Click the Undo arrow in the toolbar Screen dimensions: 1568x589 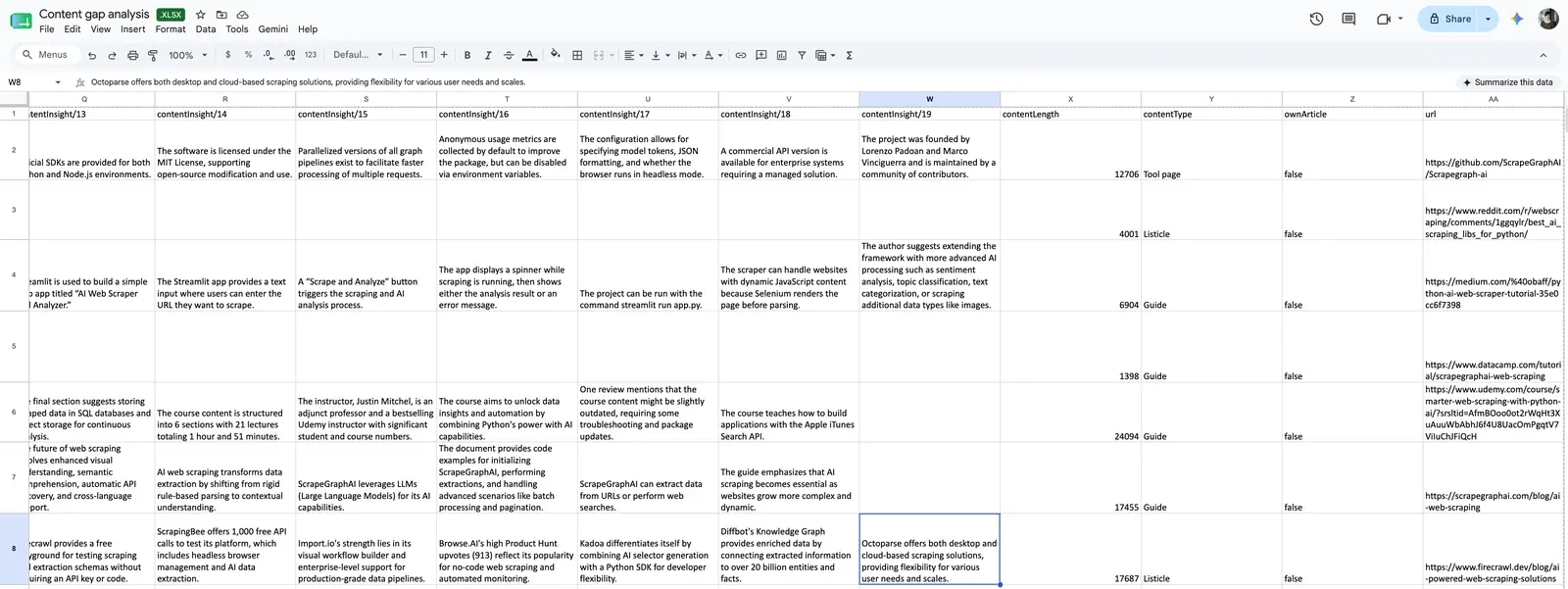tap(92, 56)
